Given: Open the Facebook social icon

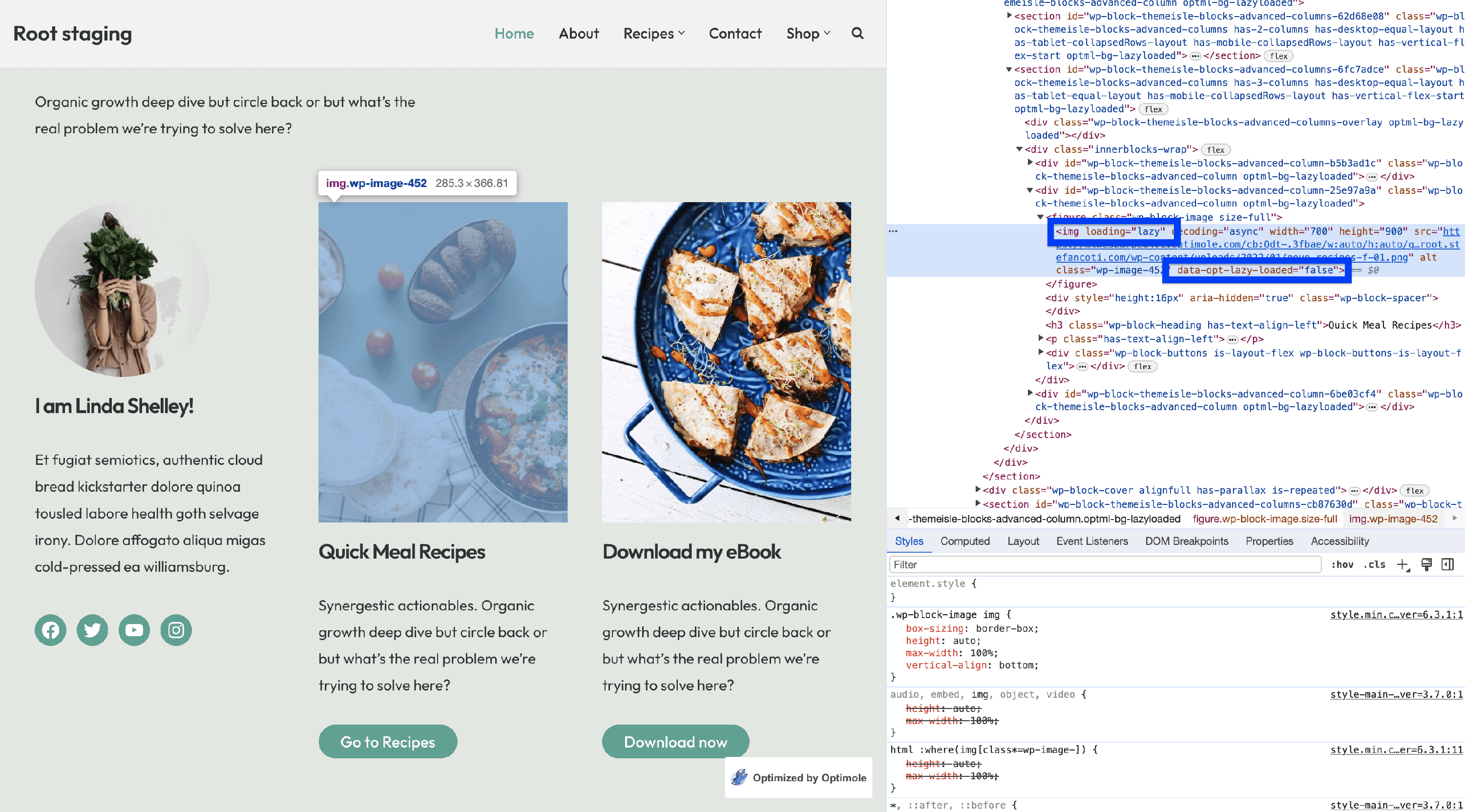Looking at the screenshot, I should (x=51, y=630).
